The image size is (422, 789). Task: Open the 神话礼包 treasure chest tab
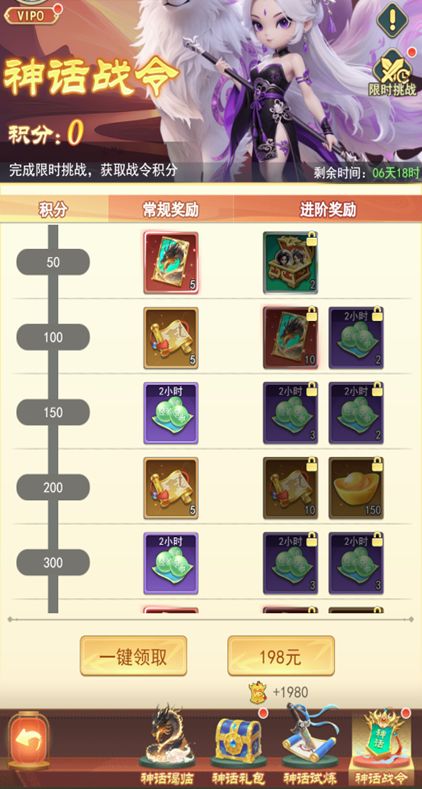pyautogui.click(x=239, y=746)
